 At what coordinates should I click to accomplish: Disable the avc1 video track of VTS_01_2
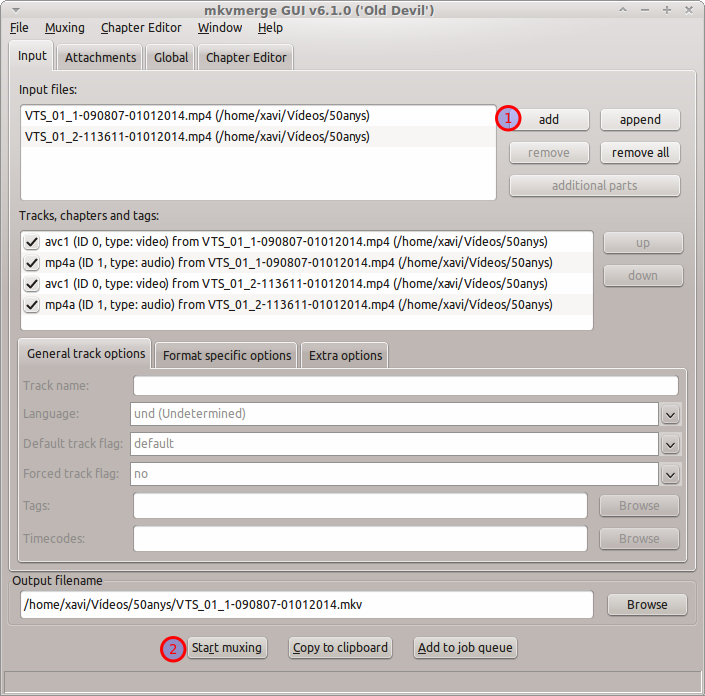(x=32, y=284)
